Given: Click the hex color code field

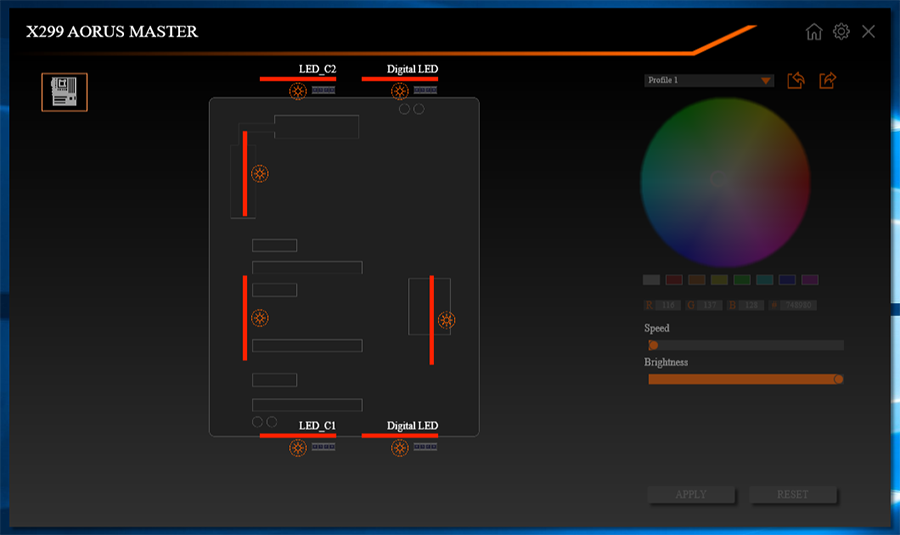Looking at the screenshot, I should [x=798, y=305].
